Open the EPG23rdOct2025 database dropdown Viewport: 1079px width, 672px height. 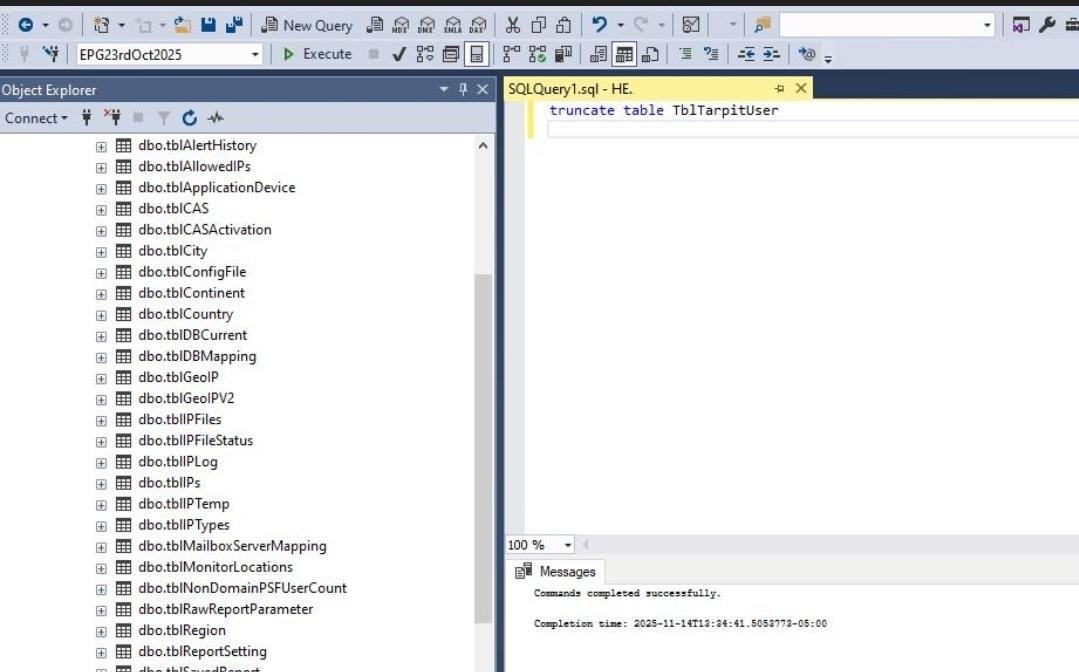[256, 54]
